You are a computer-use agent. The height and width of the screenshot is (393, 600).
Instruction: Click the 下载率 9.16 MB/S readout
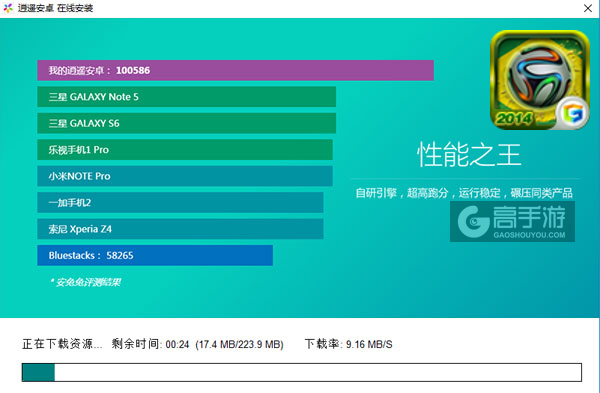349,344
